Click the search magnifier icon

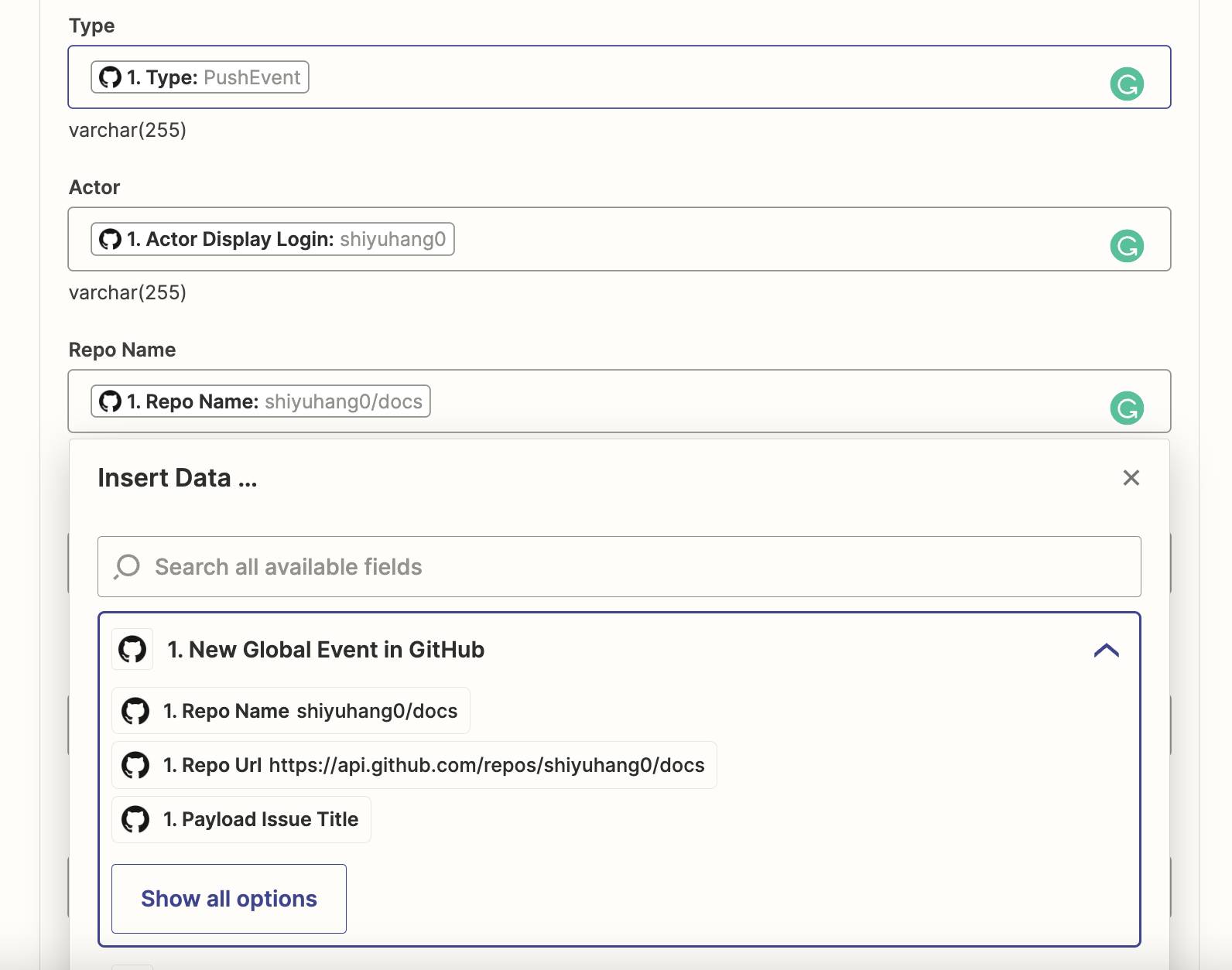pos(127,566)
